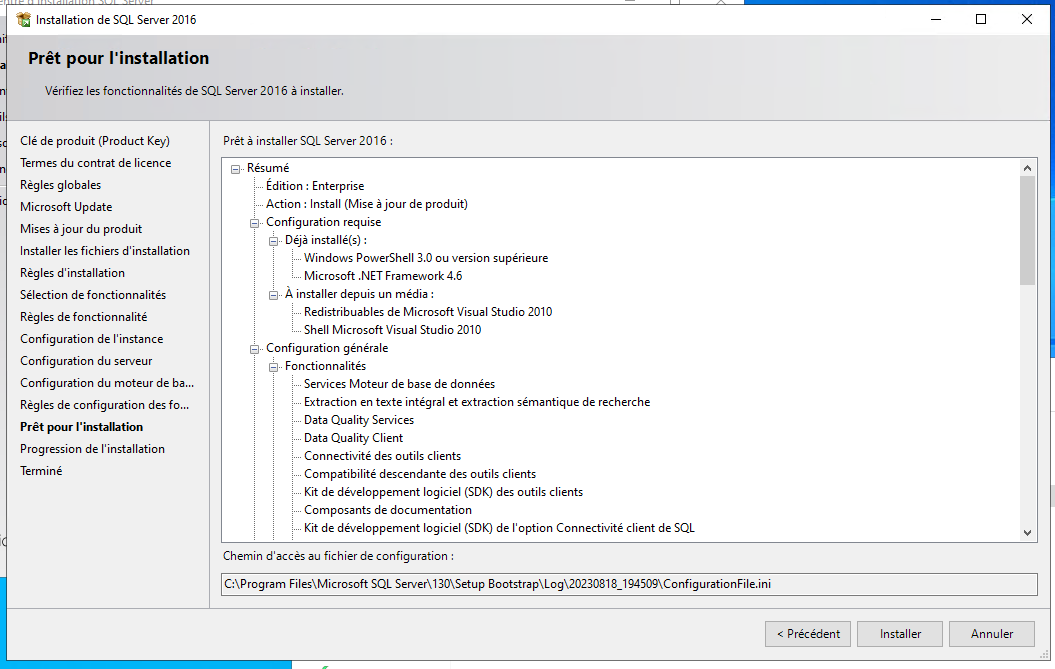Go back with the Précédent button
Viewport: 1055px width, 669px height.
tap(807, 634)
